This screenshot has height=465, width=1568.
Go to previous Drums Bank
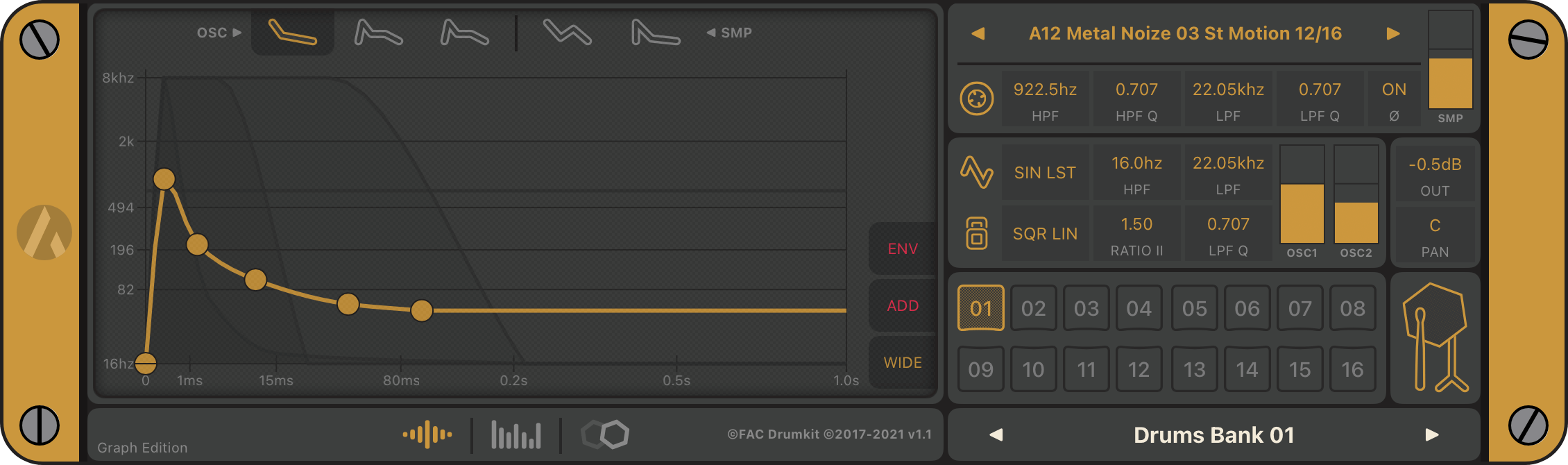point(997,434)
